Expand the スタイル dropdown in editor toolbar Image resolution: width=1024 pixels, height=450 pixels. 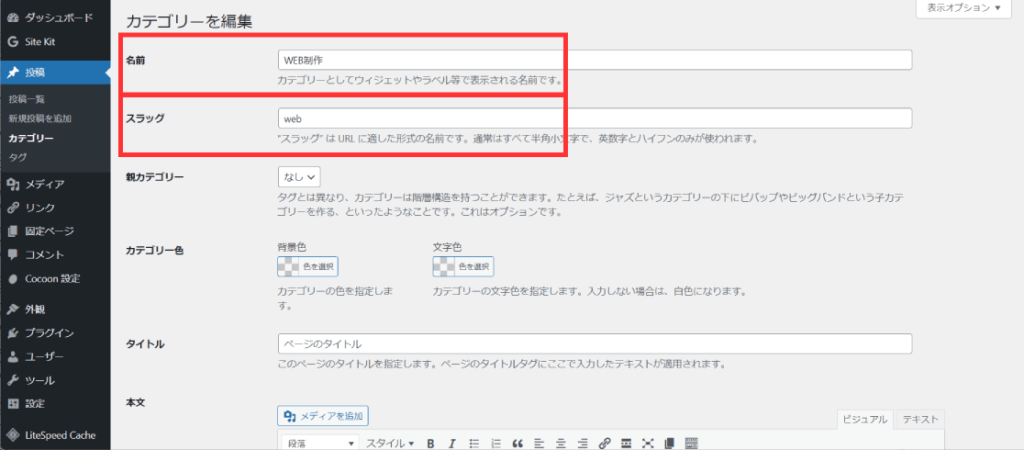tap(390, 443)
